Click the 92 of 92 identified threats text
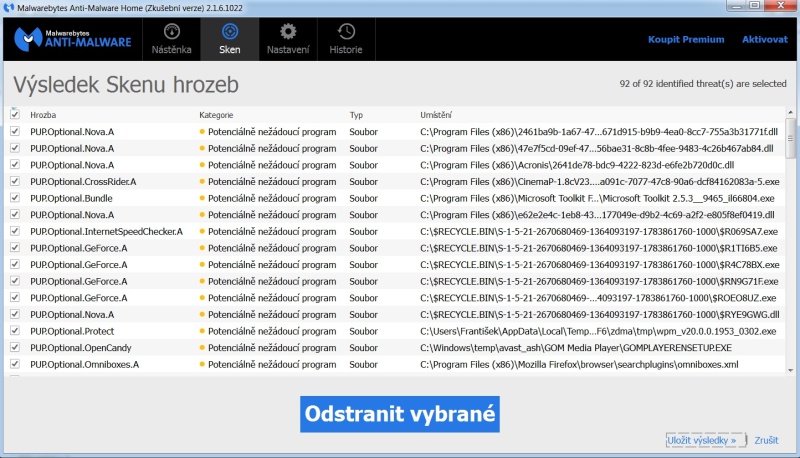The image size is (800, 458). (703, 84)
